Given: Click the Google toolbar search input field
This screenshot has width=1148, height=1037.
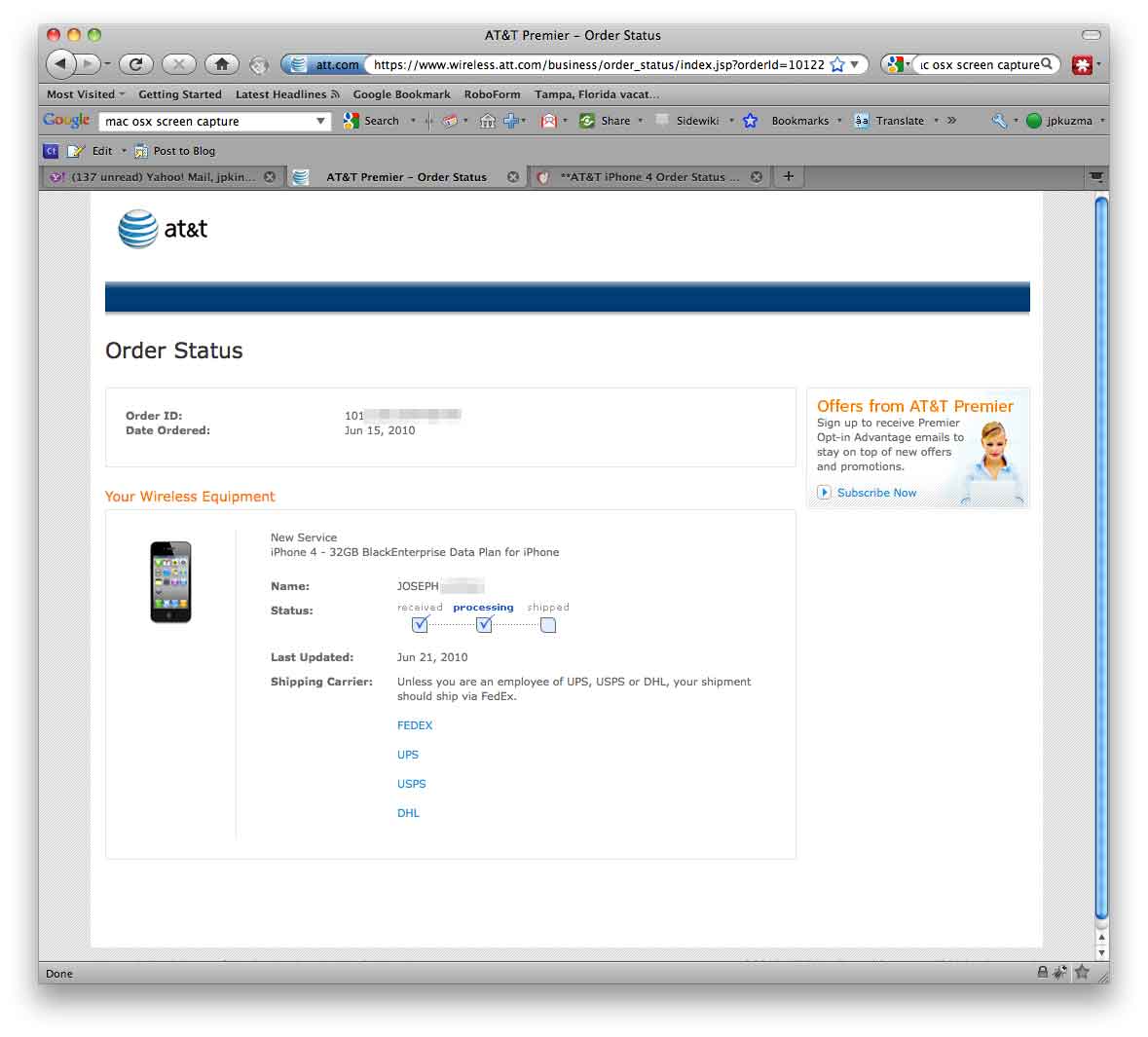Looking at the screenshot, I should pos(208,121).
